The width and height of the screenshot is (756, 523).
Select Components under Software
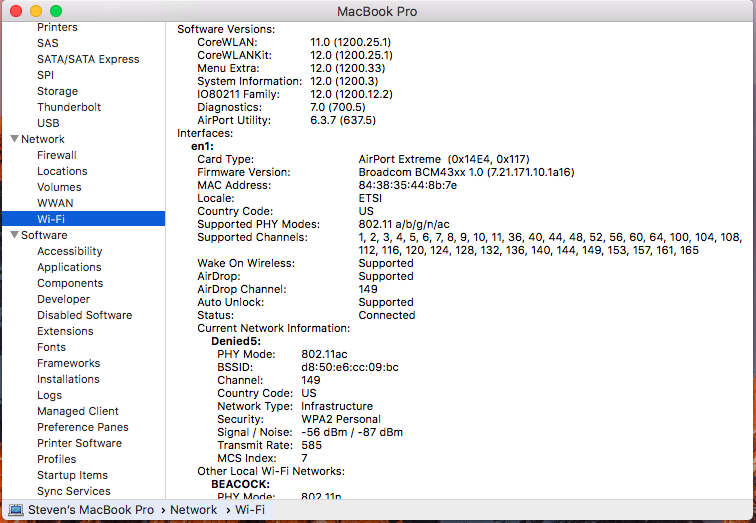tap(70, 283)
